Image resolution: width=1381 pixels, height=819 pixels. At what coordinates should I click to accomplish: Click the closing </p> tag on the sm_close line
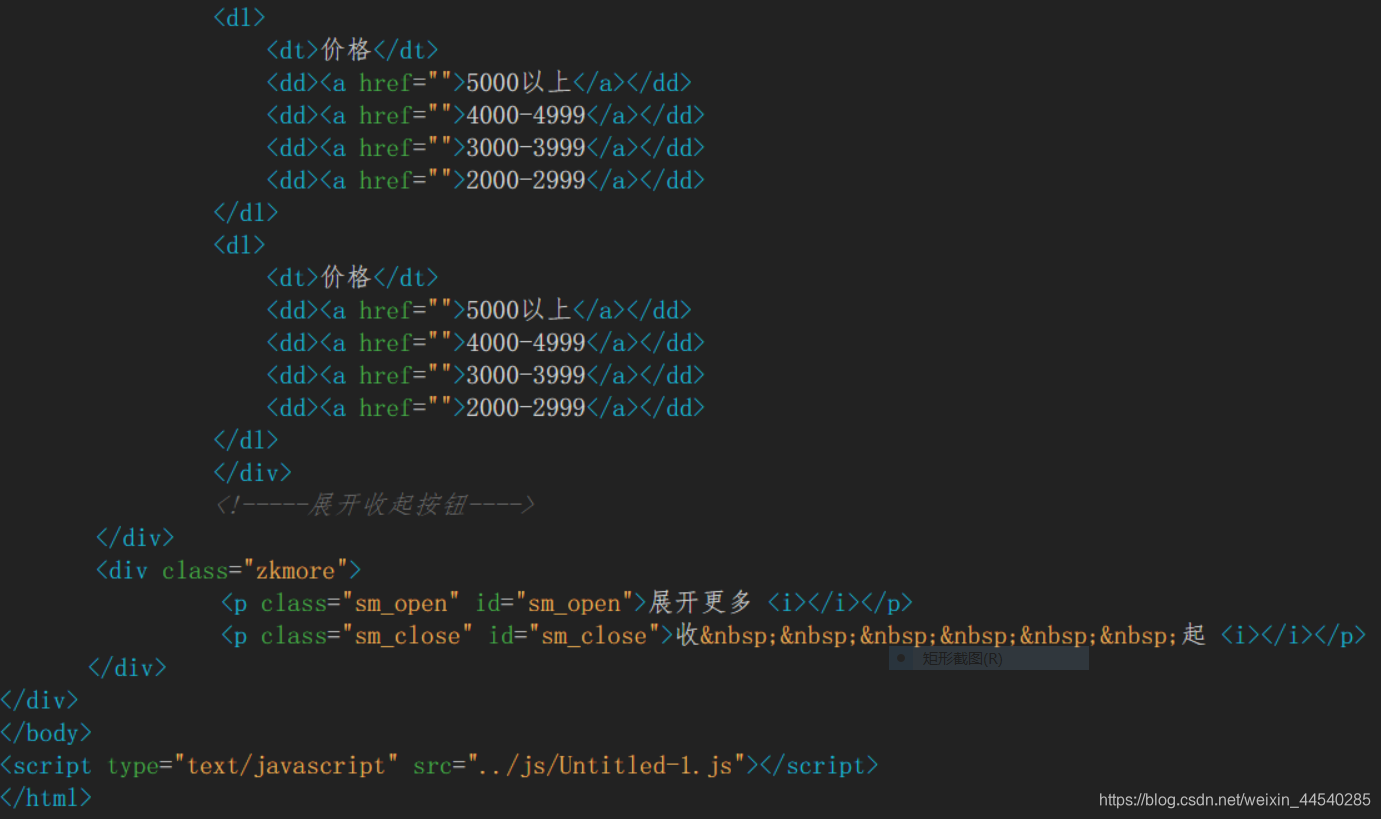[x=1340, y=636]
